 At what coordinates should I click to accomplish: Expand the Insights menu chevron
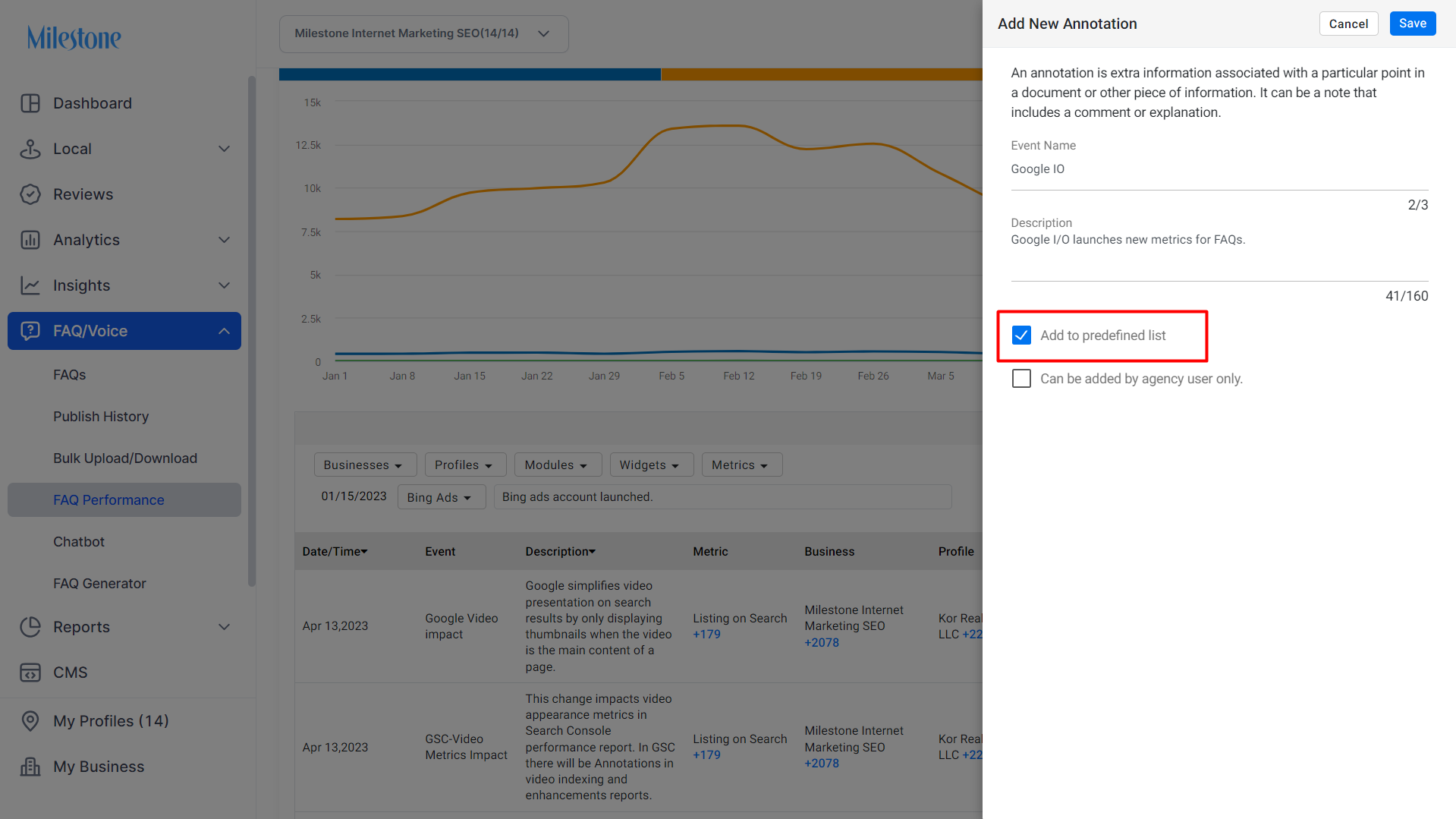tap(224, 285)
